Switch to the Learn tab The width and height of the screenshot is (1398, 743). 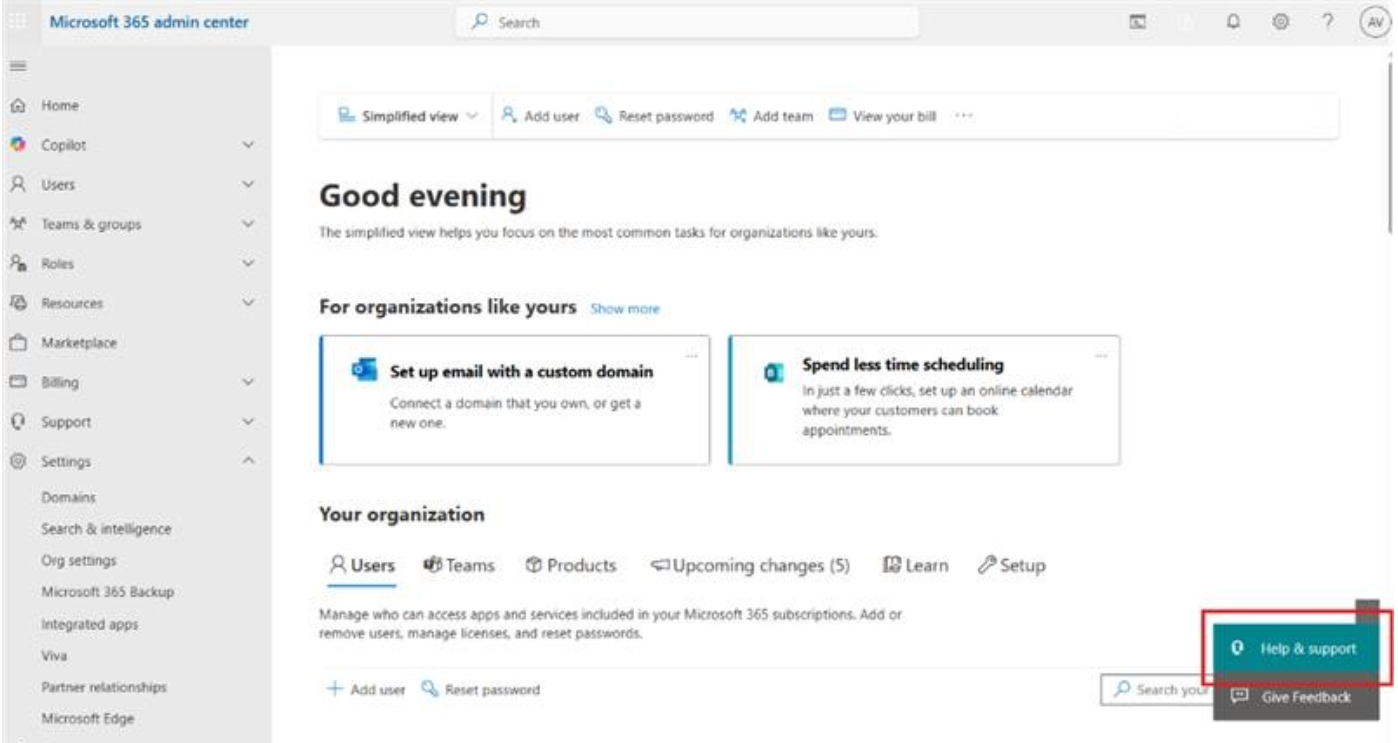point(915,566)
